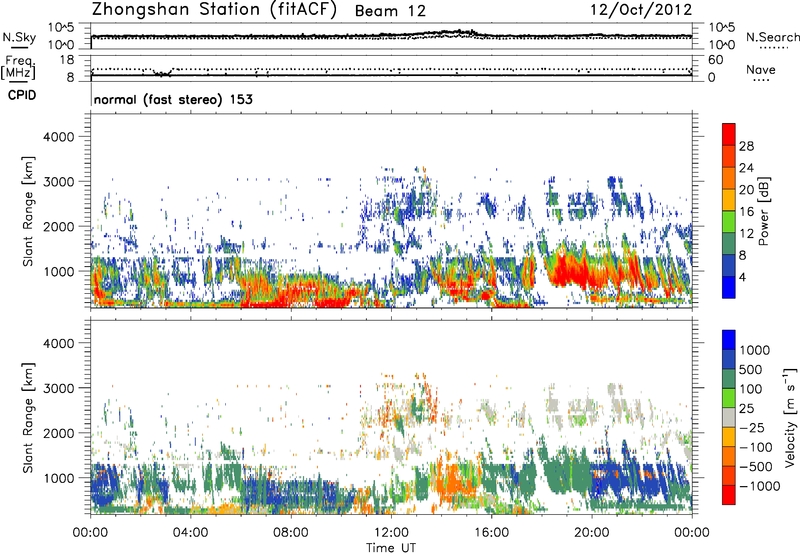Click the Slant Range [km] label of power panel
The width and height of the screenshot is (800, 554).
coord(28,211)
